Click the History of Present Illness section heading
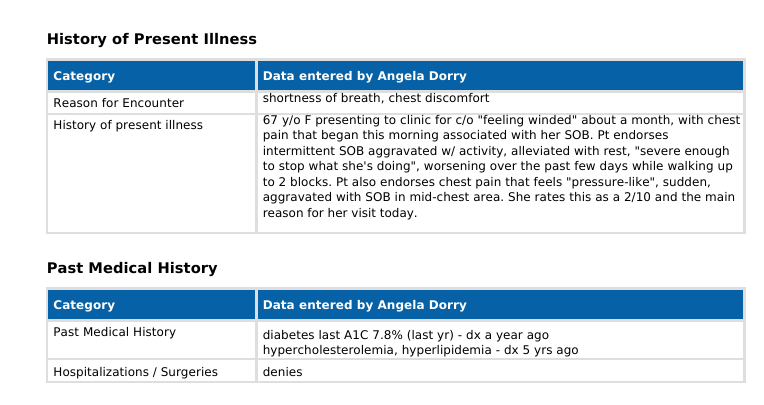The image size is (764, 405). click(151, 39)
